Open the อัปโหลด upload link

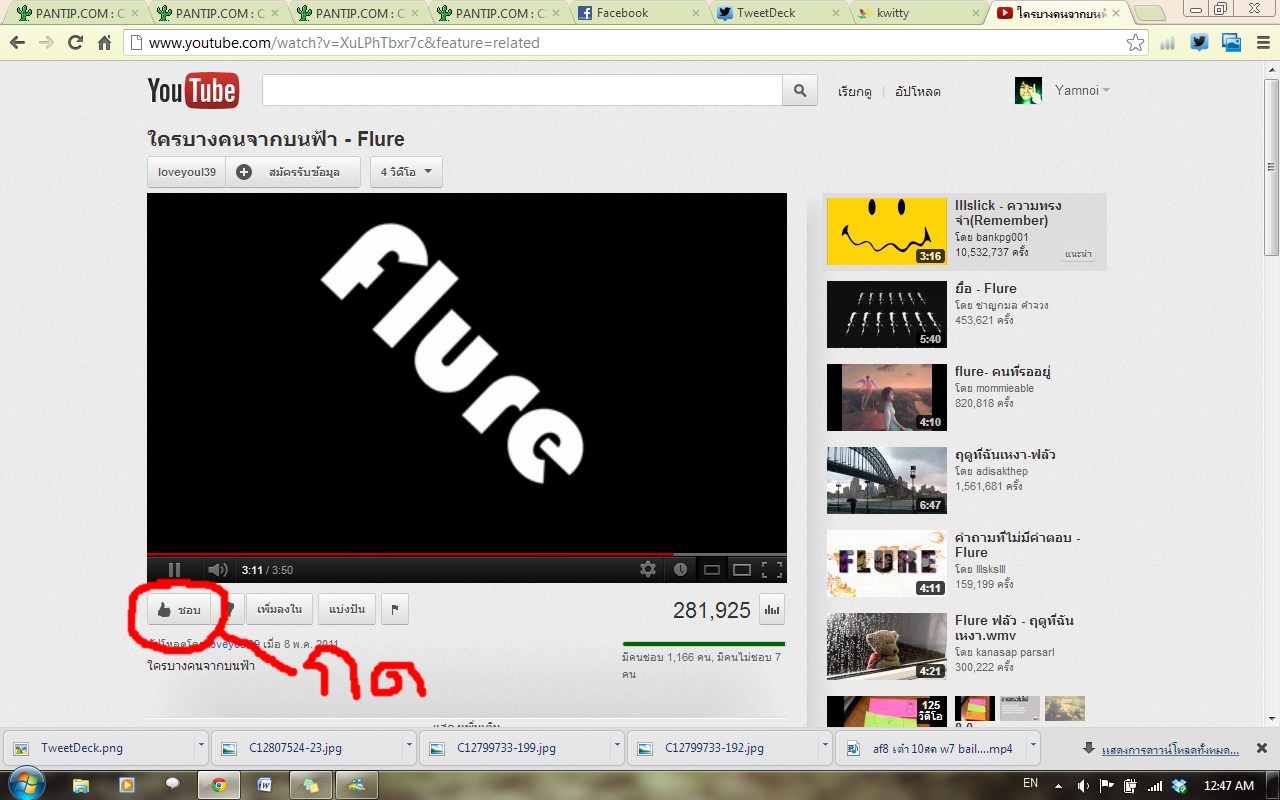pos(917,91)
